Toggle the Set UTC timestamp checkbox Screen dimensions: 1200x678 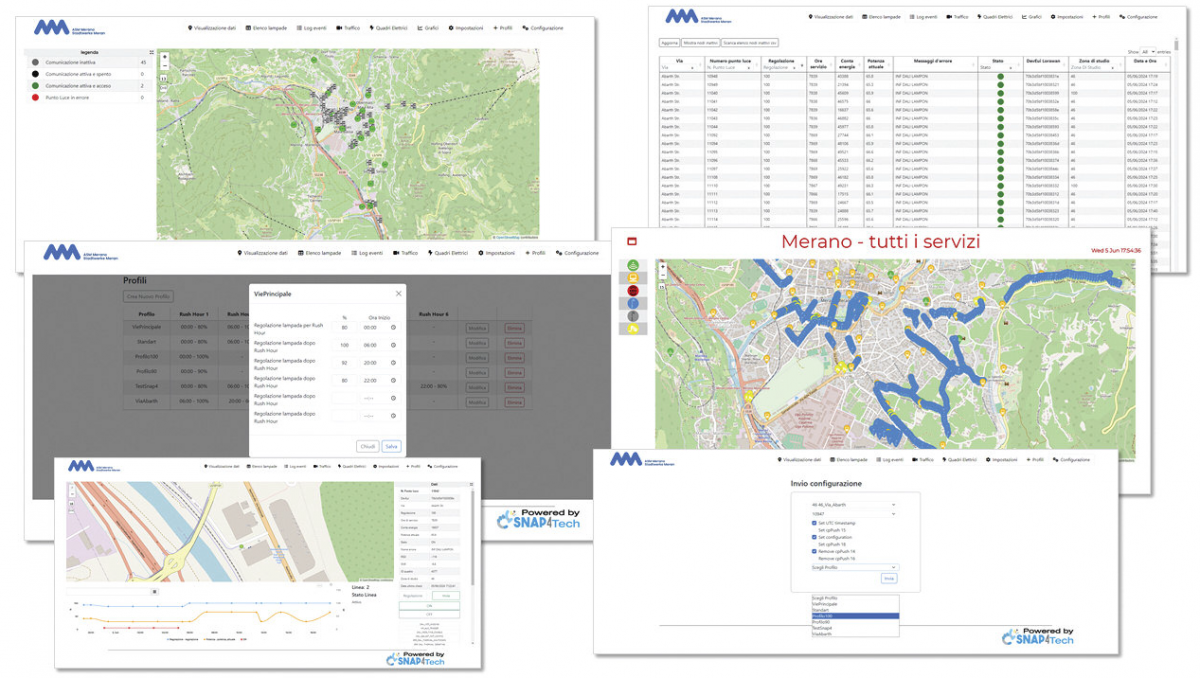[814, 522]
